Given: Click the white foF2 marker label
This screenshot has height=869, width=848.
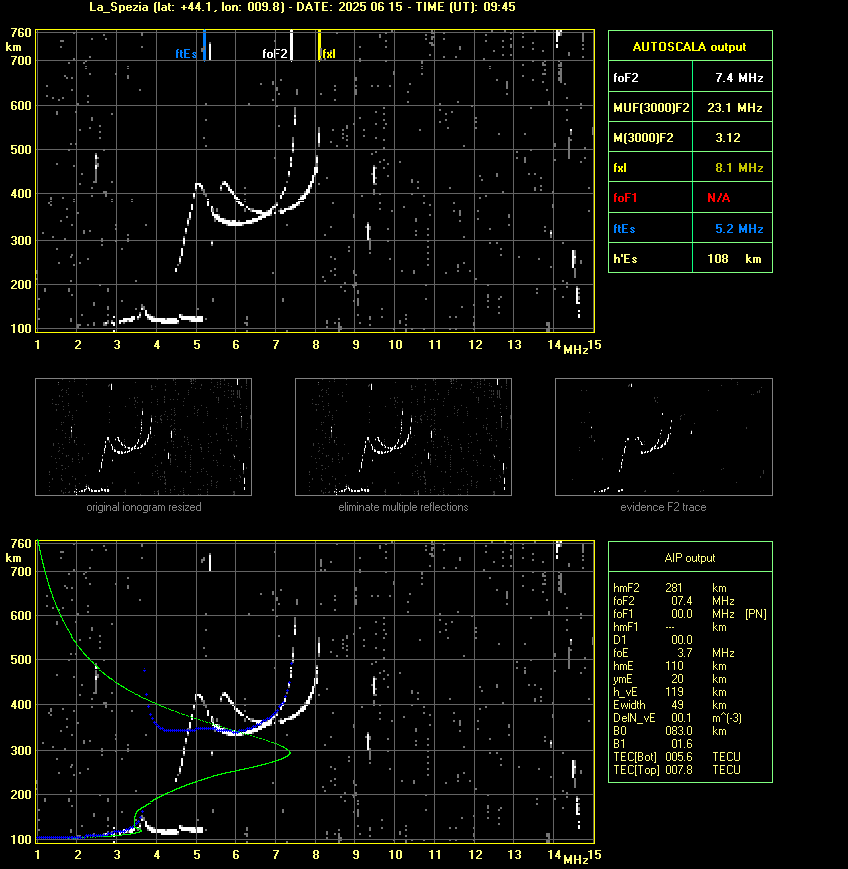Looking at the screenshot, I should tap(275, 54).
